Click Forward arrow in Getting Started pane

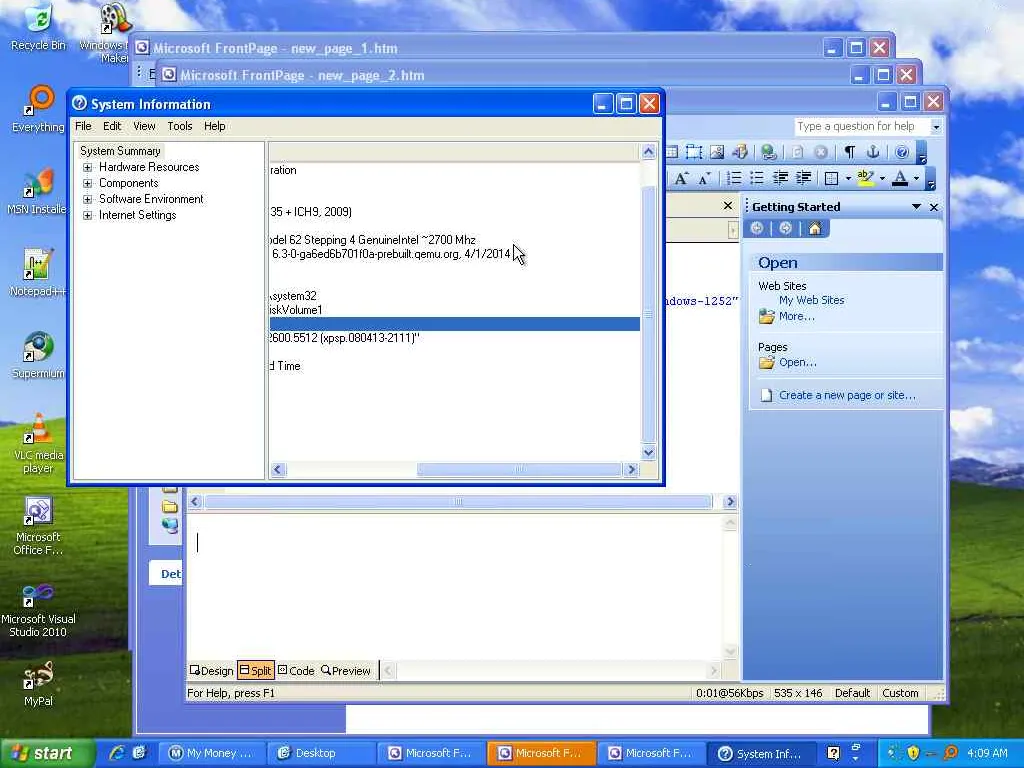coord(786,228)
